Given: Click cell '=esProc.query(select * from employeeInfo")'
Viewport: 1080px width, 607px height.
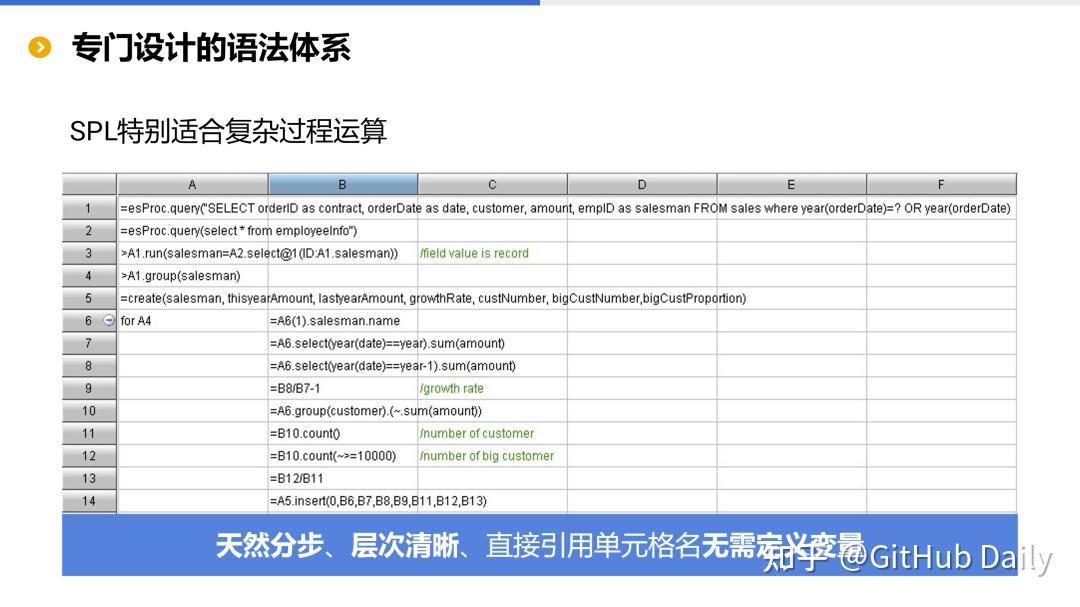Looking at the screenshot, I should (238, 231).
